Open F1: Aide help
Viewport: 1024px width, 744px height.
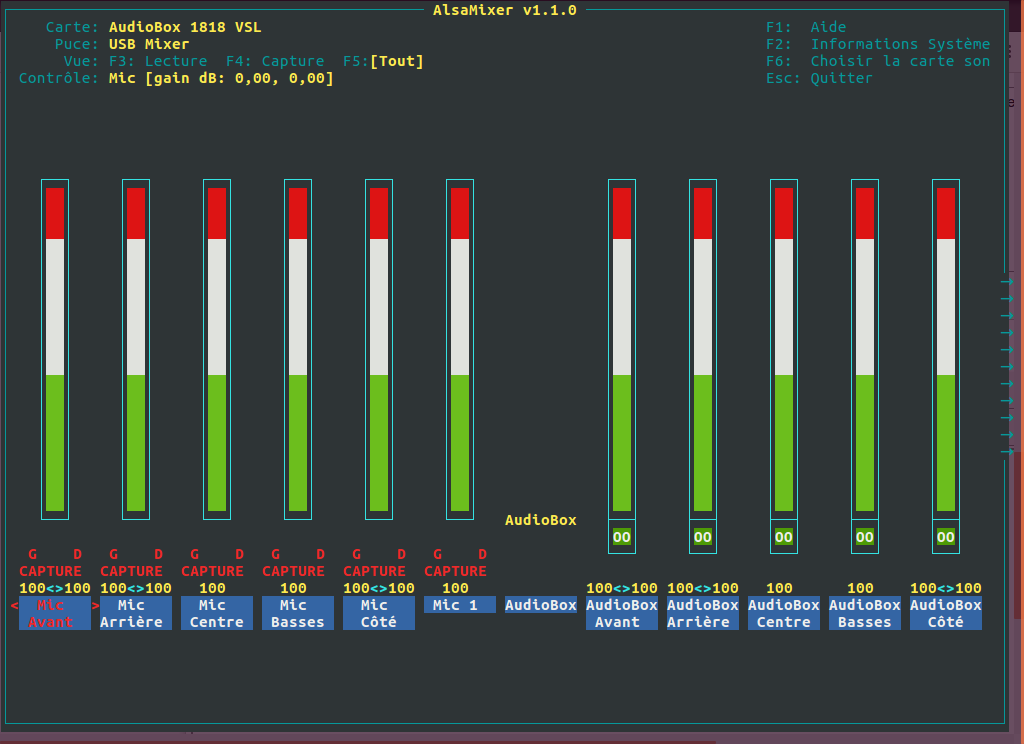(x=806, y=27)
